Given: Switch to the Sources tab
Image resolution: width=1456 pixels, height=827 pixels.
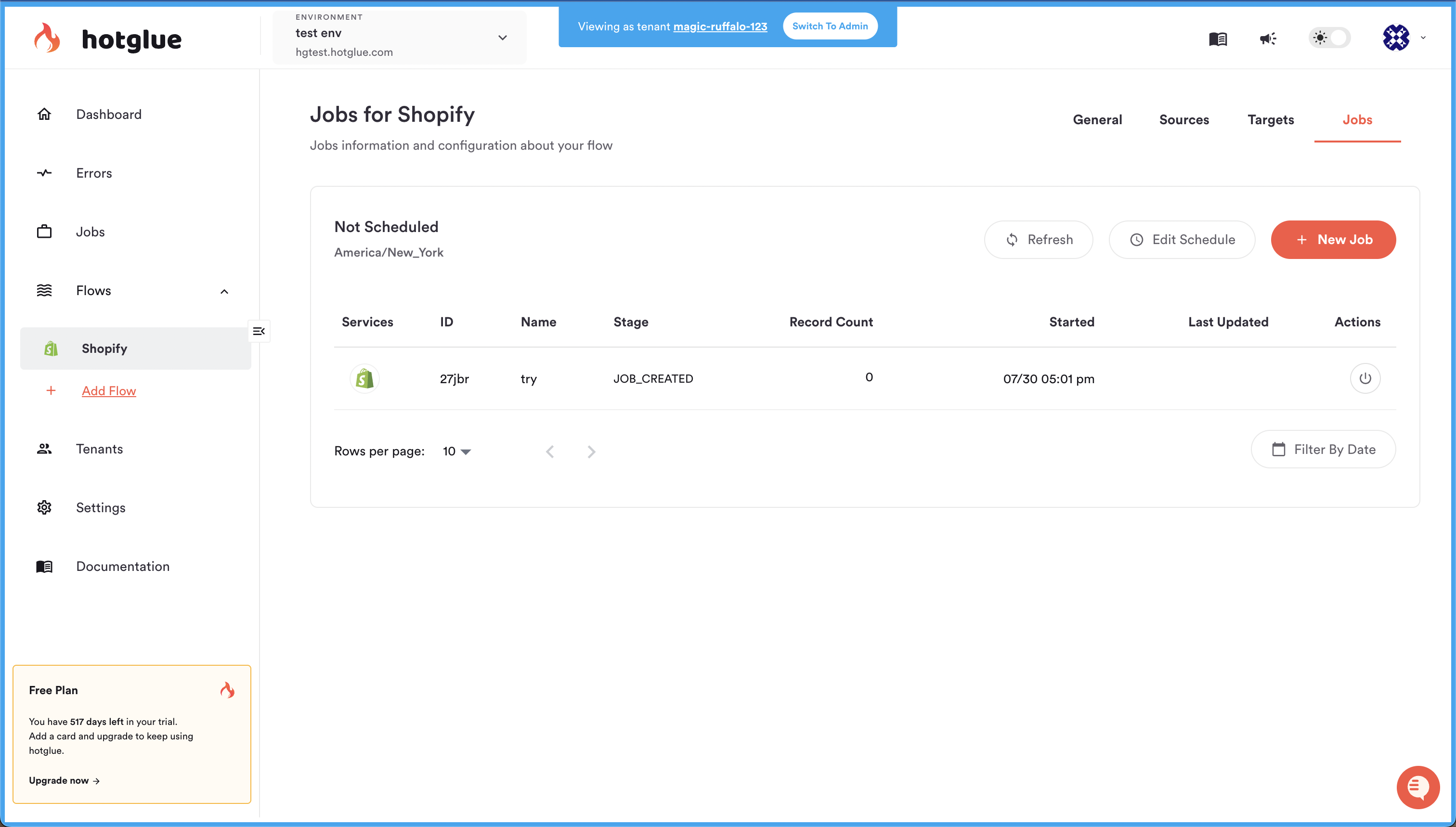Looking at the screenshot, I should click(1184, 120).
